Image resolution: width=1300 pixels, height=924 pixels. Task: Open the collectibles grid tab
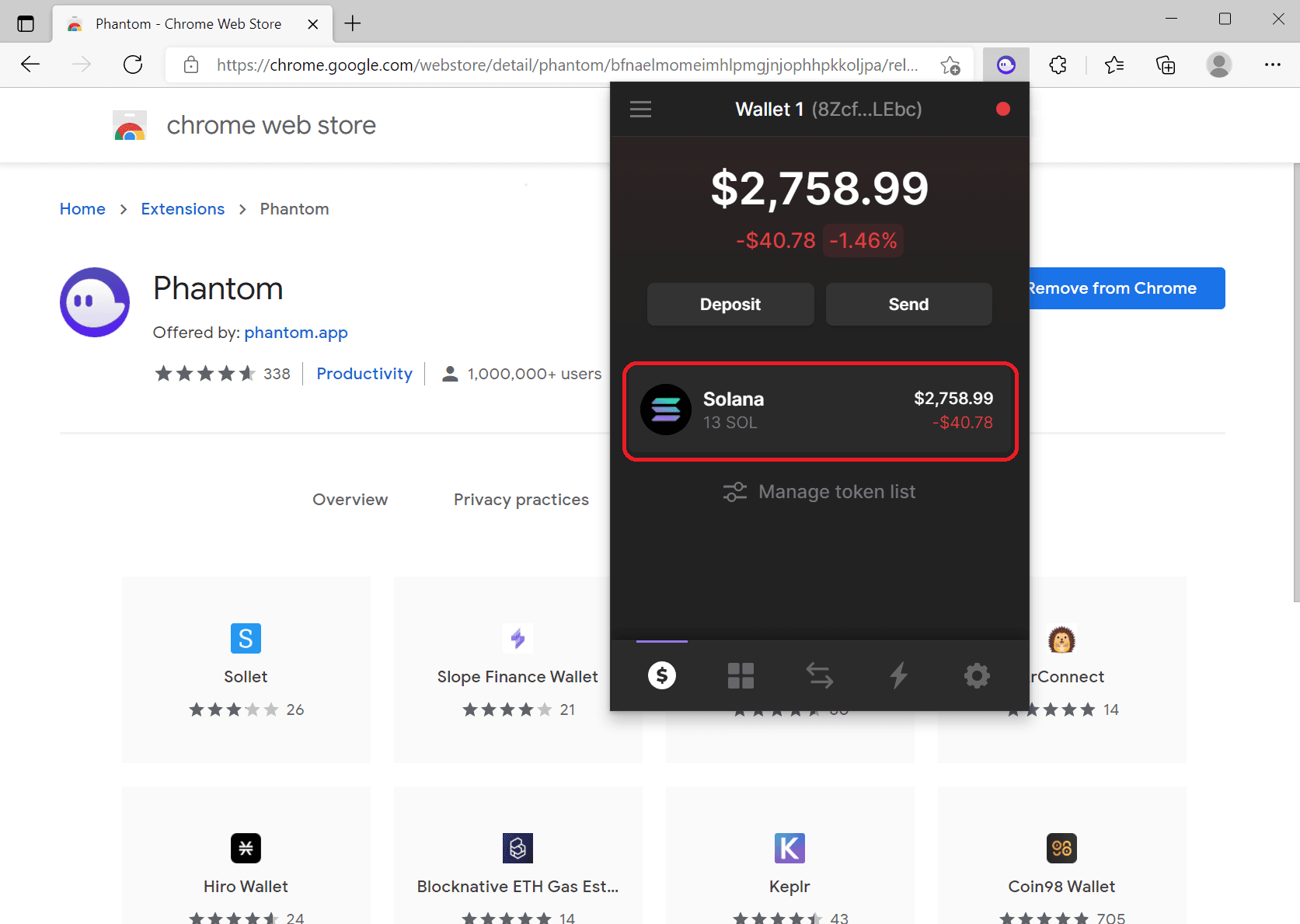coord(741,675)
